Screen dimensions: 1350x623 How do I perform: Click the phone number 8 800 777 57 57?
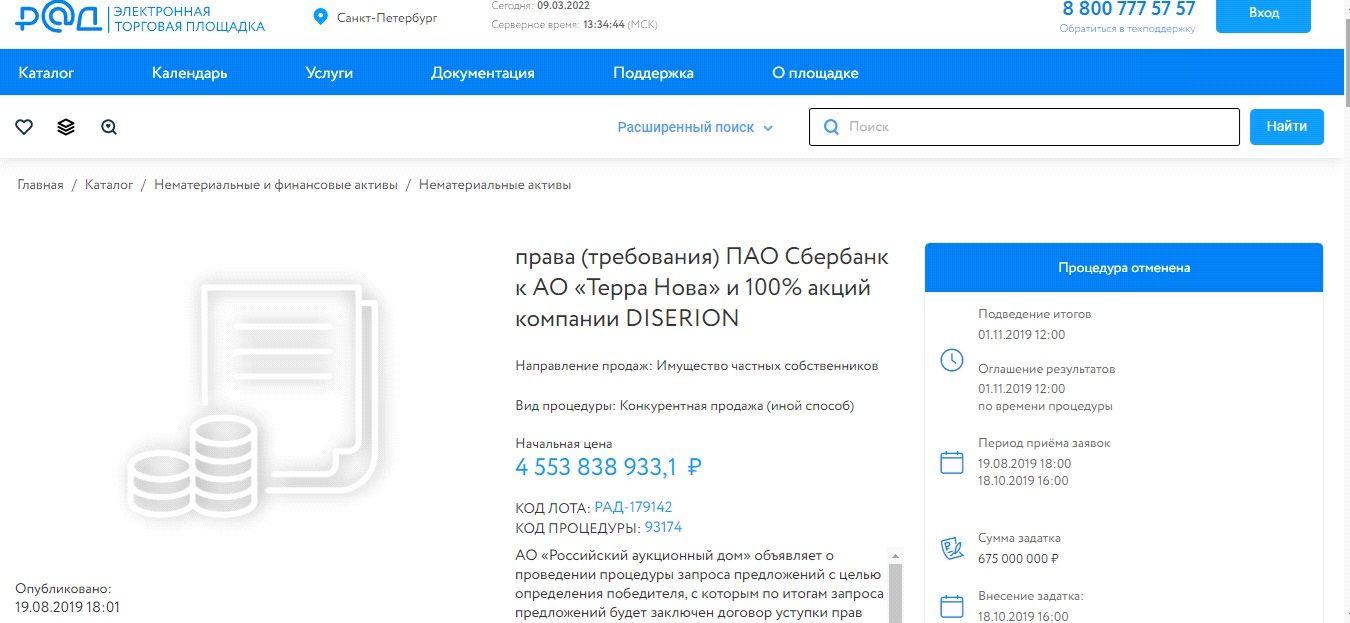pos(1129,9)
